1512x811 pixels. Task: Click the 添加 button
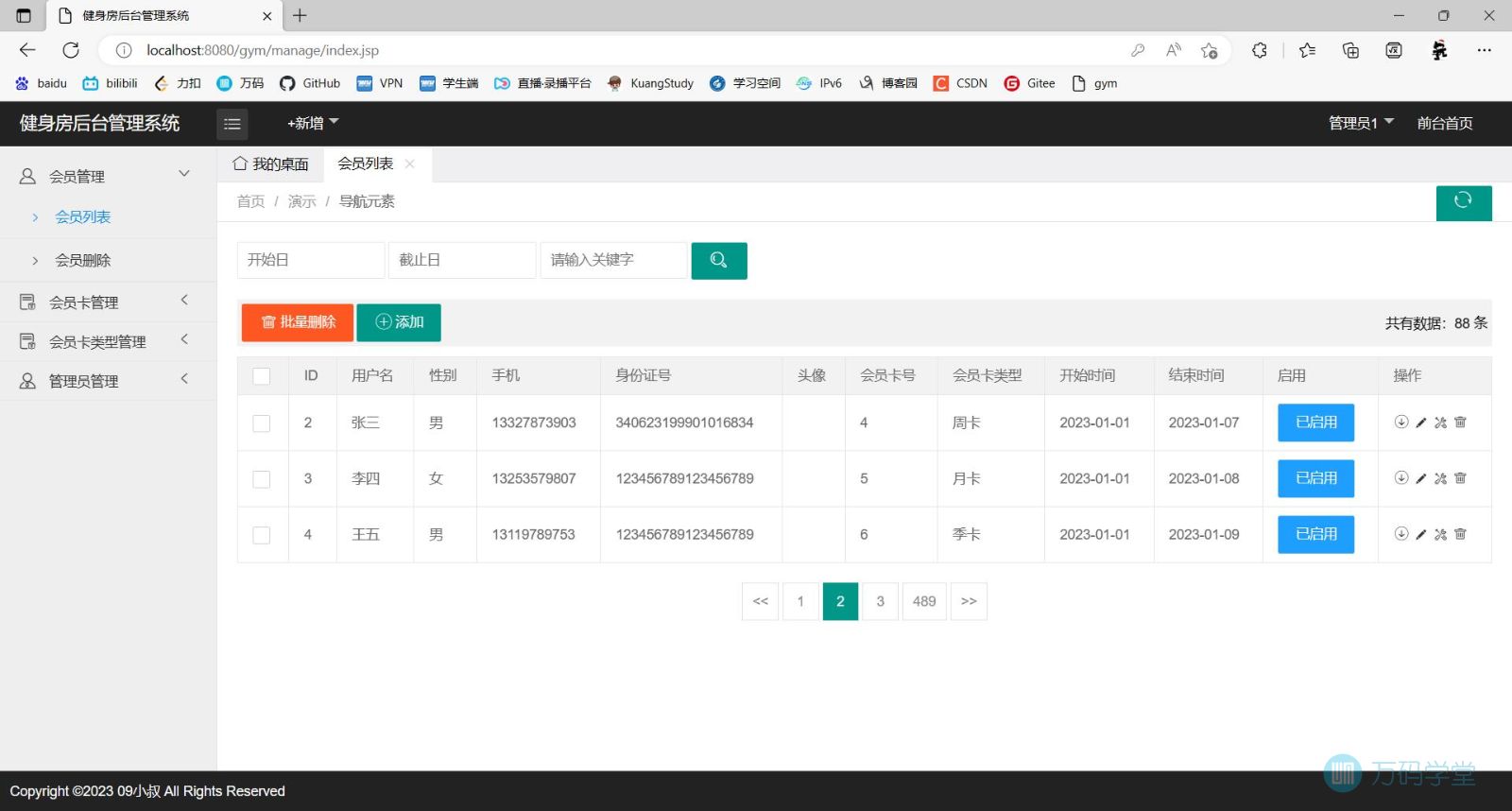(399, 322)
